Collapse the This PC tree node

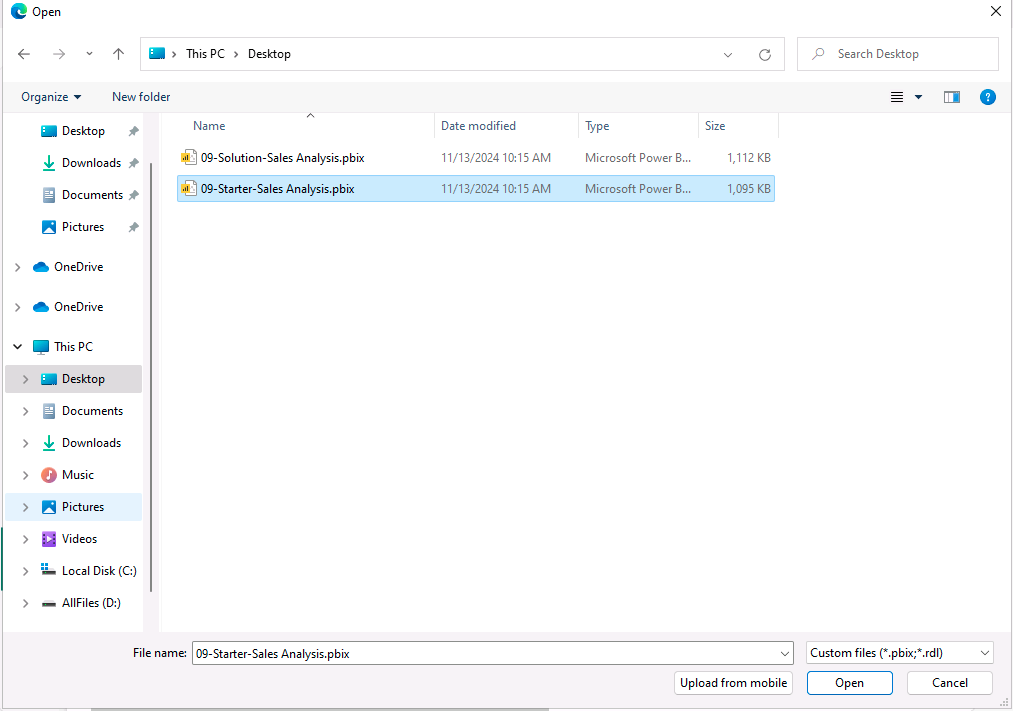(x=17, y=347)
